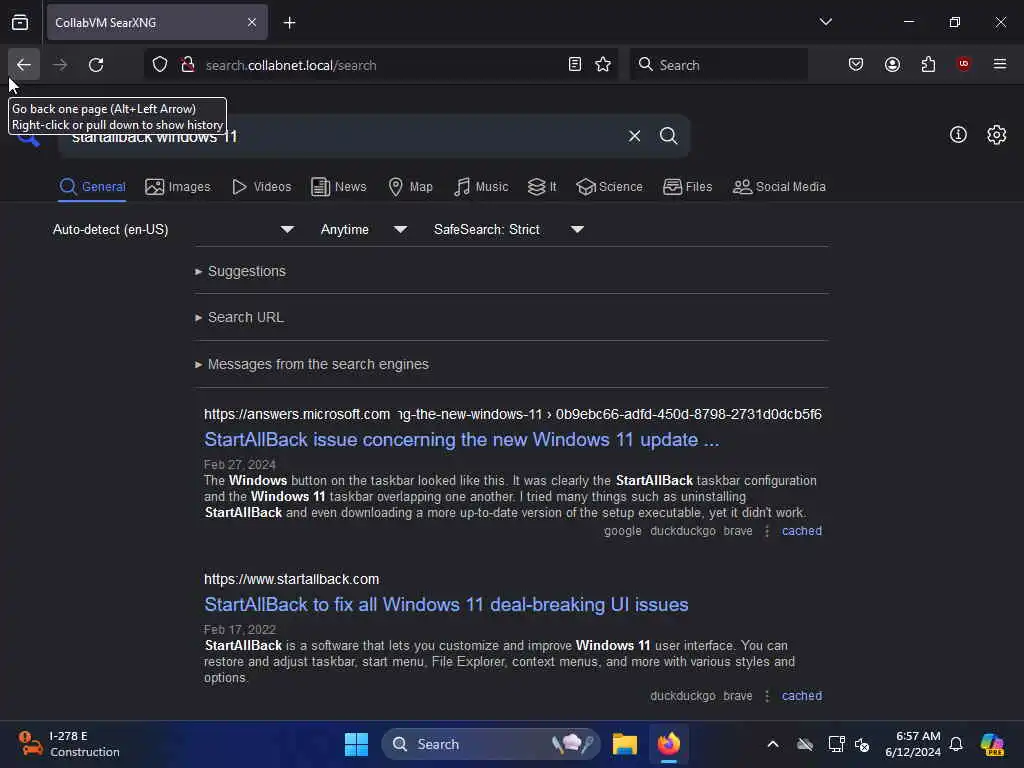Switch to the News tab

(x=338, y=187)
